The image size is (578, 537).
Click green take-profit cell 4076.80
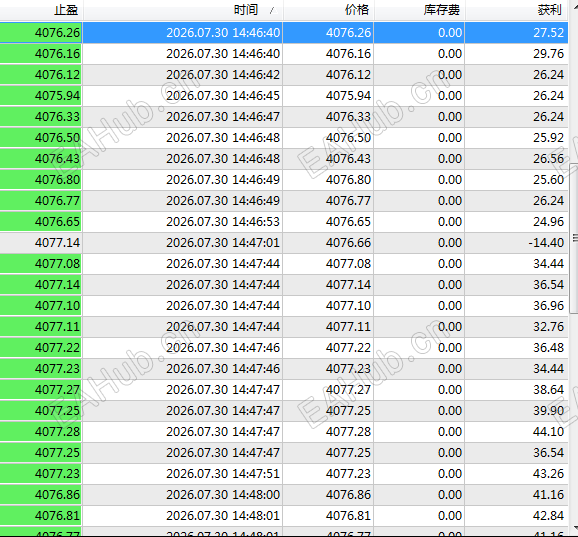pos(41,179)
